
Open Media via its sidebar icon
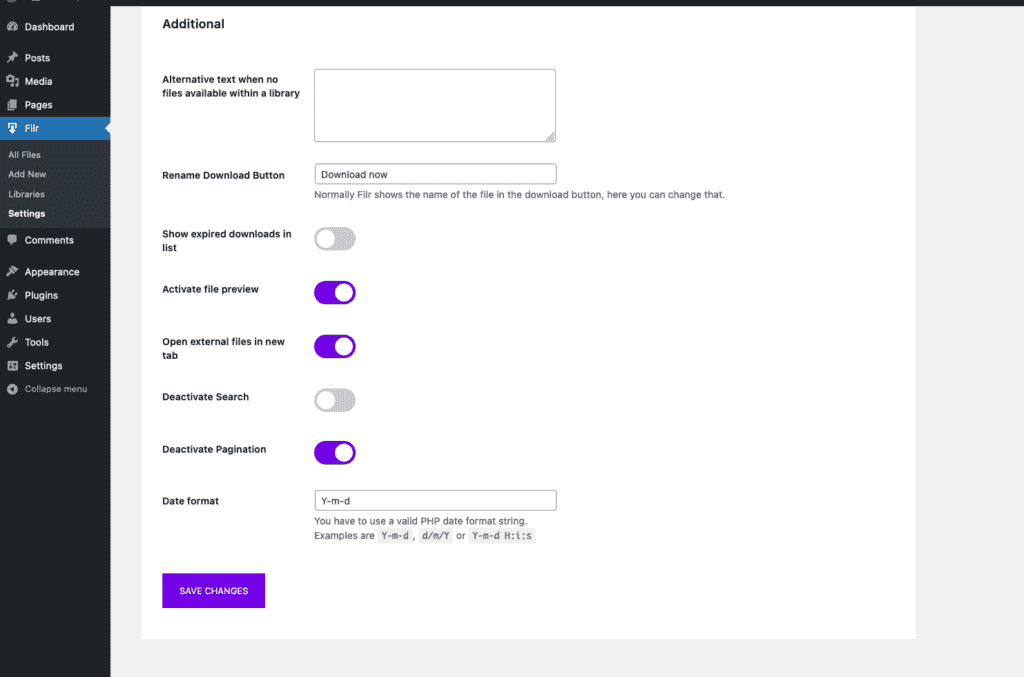click(12, 81)
